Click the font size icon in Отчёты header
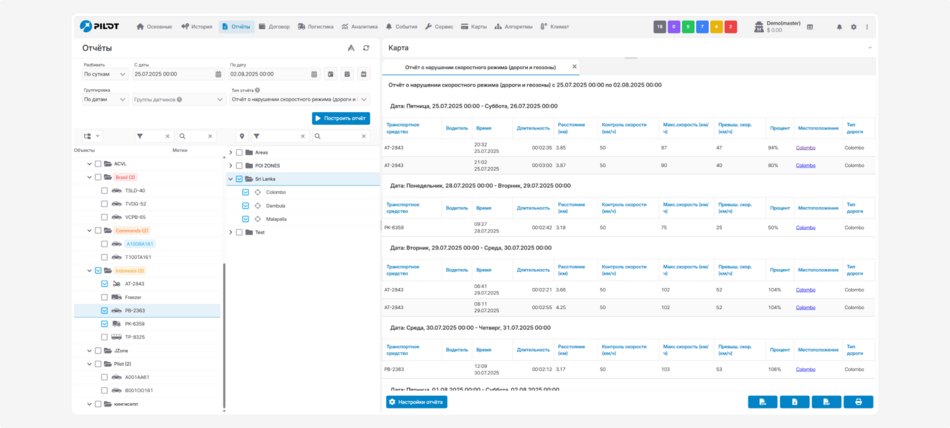Viewport: 950px width, 428px height. click(x=351, y=48)
